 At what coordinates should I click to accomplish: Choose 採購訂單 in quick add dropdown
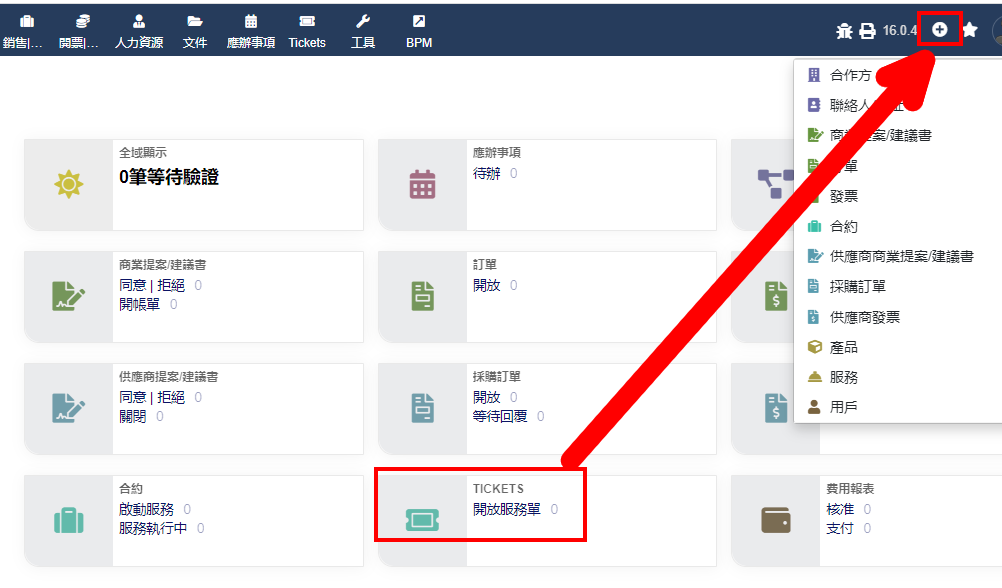coord(858,286)
